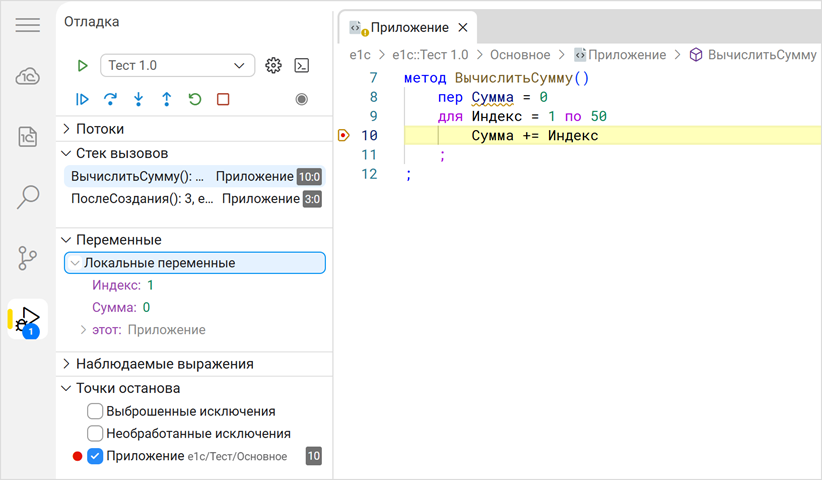Open the hamburger menu
822x480 pixels.
coord(27,25)
